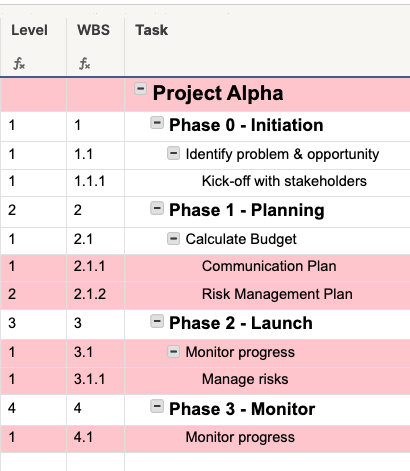
Task: Collapse Phase 2 - Launch group
Action: pos(157,322)
